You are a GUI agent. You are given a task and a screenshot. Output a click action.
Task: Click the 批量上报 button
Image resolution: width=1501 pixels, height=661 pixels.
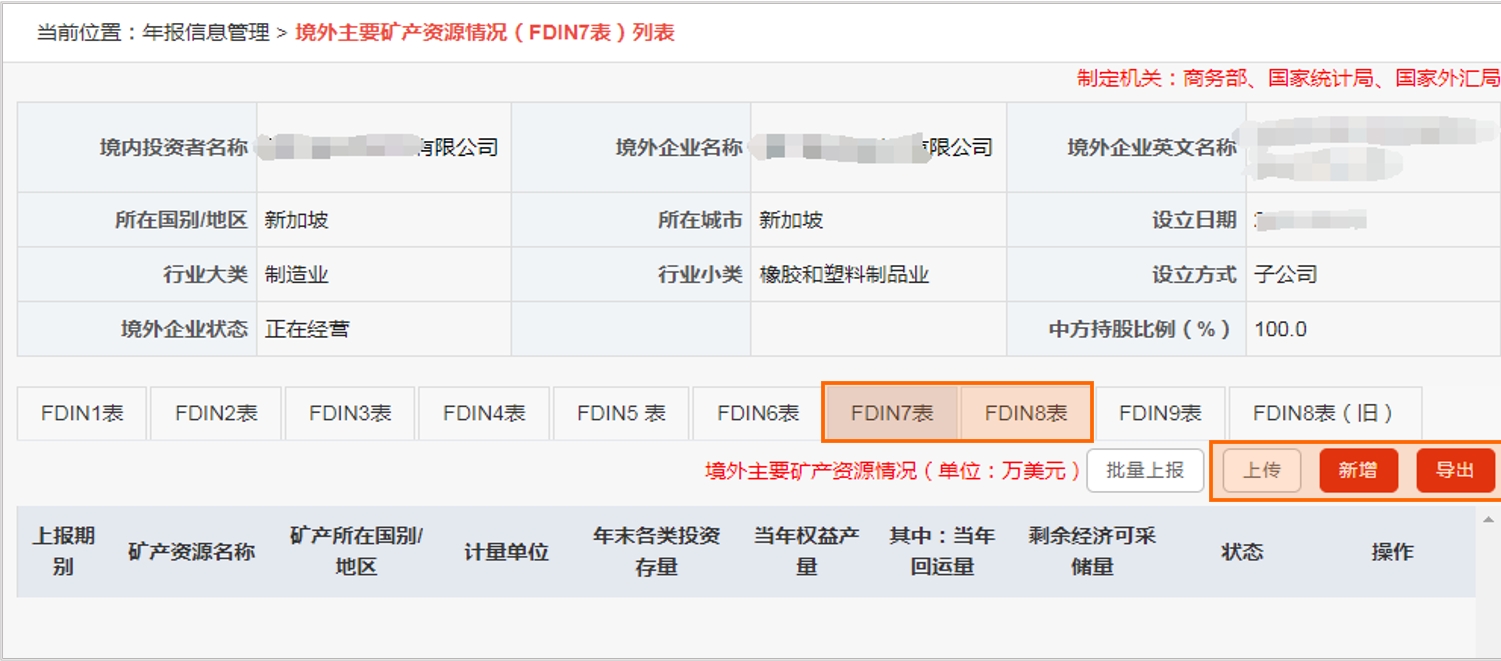click(x=1144, y=470)
